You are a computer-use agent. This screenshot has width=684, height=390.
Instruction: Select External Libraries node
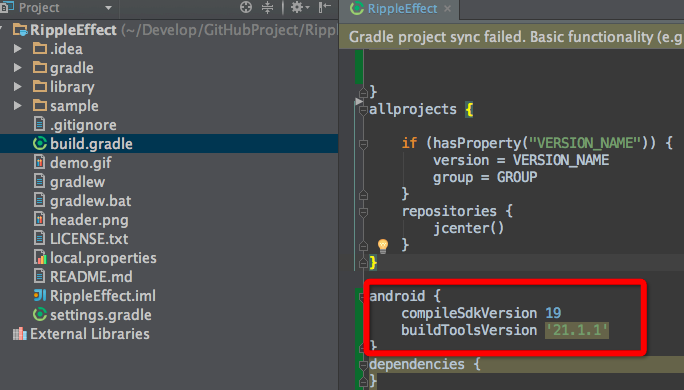coord(90,334)
